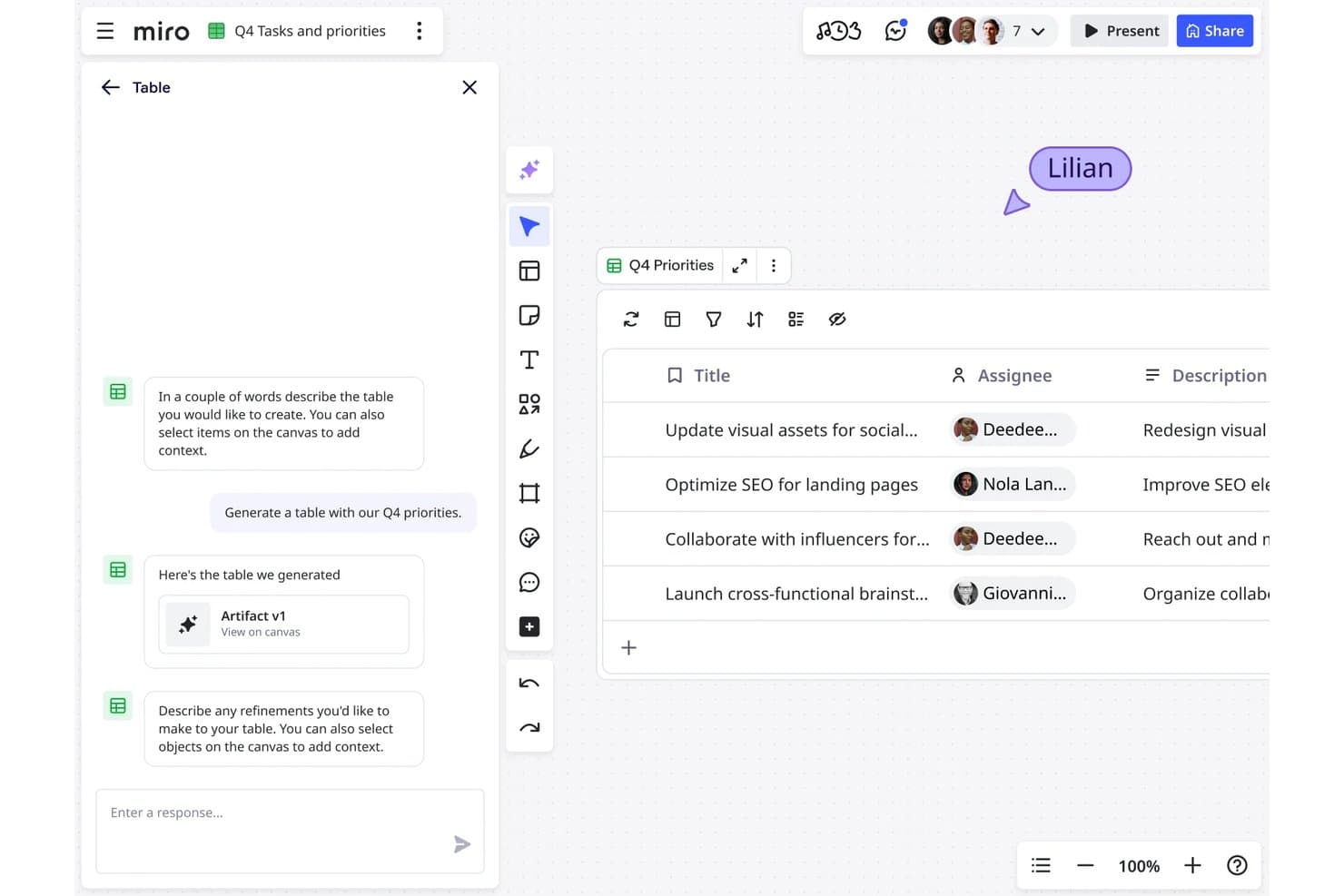Image resolution: width=1344 pixels, height=896 pixels.
Task: Open the table layout view icon
Action: point(672,319)
